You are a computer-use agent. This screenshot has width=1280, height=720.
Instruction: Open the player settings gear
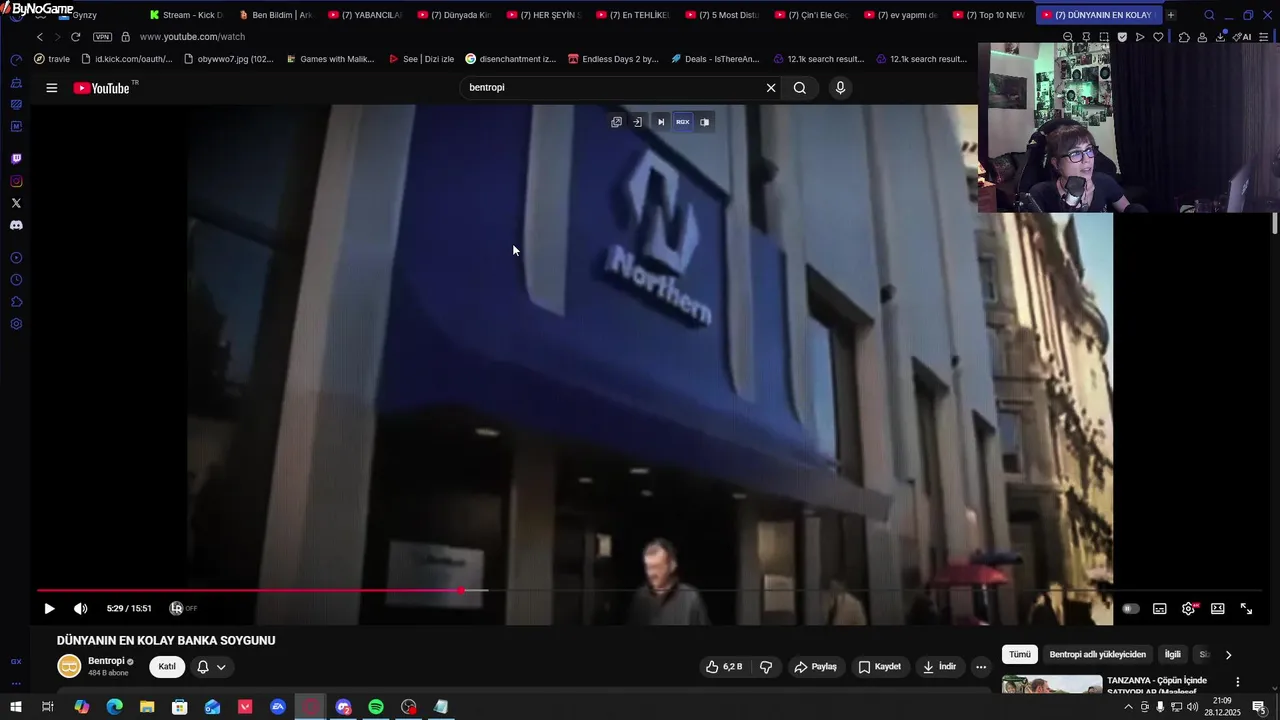(x=1188, y=608)
